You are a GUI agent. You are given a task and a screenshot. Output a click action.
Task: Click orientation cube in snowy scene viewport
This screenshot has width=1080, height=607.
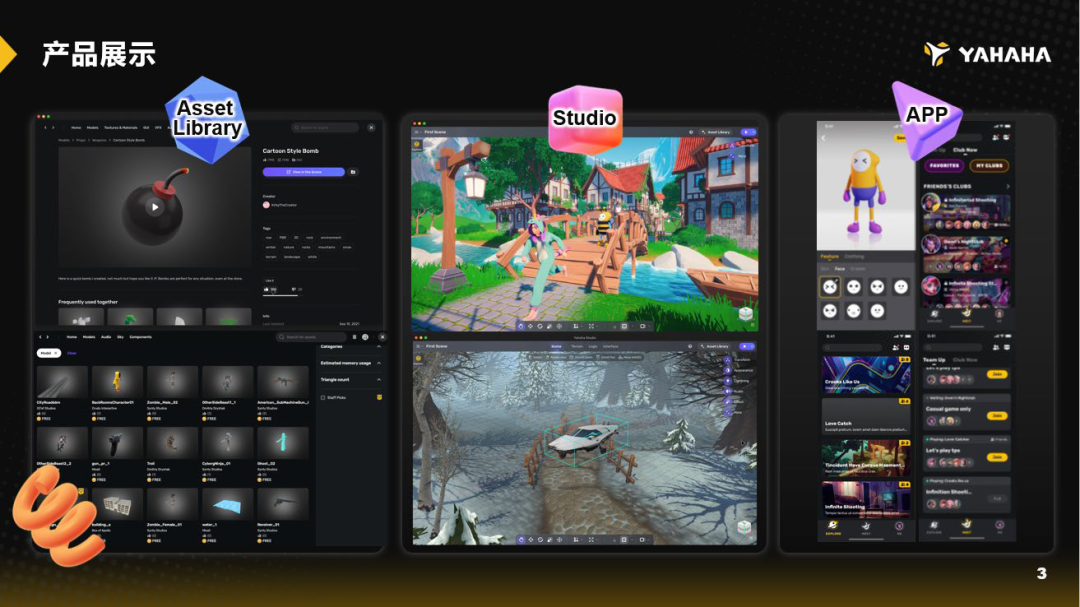coord(744,528)
